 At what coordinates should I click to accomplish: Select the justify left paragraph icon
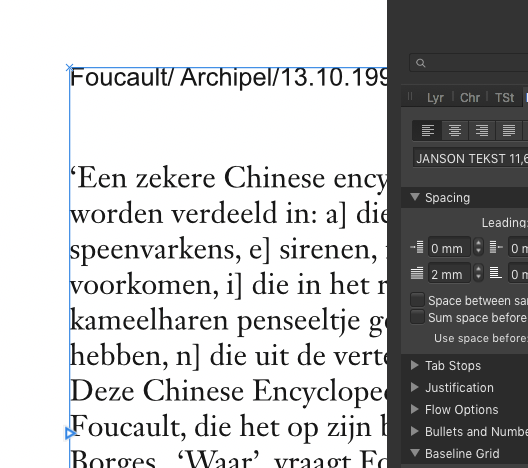508,130
